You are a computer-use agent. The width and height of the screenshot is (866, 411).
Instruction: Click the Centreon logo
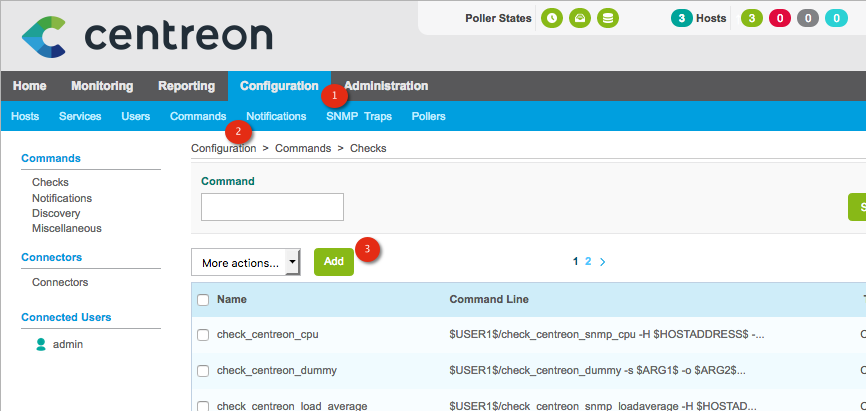coord(145,36)
